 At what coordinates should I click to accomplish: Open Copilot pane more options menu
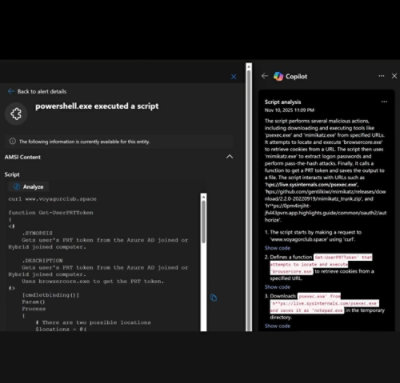pyautogui.click(x=381, y=76)
